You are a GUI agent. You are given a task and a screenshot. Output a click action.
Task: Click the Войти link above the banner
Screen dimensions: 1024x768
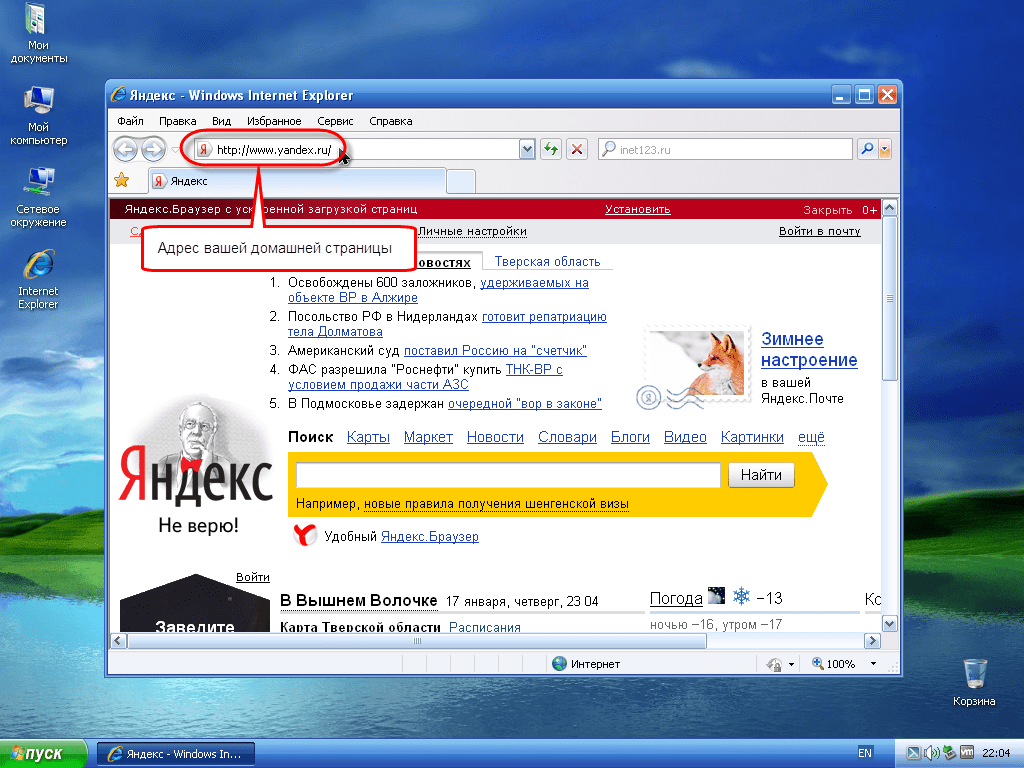tap(253, 577)
